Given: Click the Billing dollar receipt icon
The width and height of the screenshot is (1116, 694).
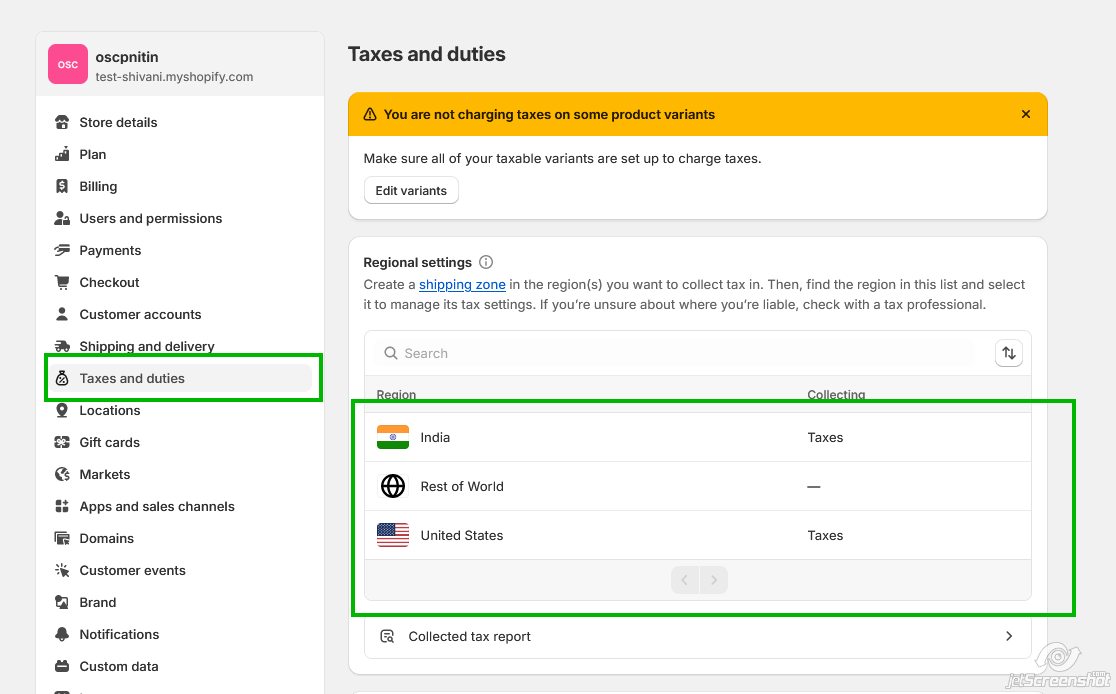Looking at the screenshot, I should [62, 186].
